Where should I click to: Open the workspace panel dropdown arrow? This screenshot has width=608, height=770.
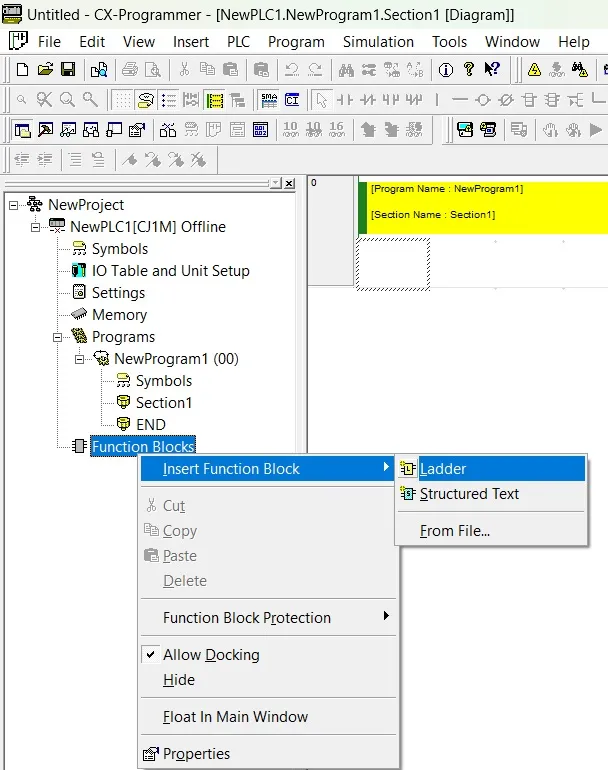276,183
